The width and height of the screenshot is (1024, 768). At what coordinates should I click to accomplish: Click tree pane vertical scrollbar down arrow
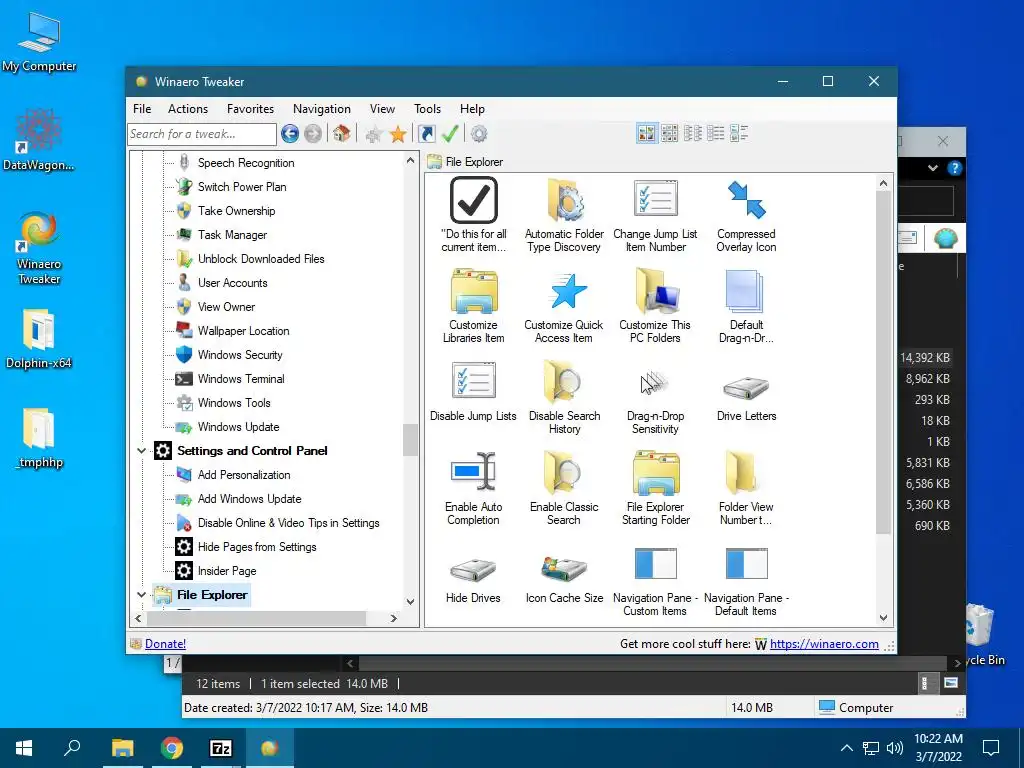(x=411, y=602)
